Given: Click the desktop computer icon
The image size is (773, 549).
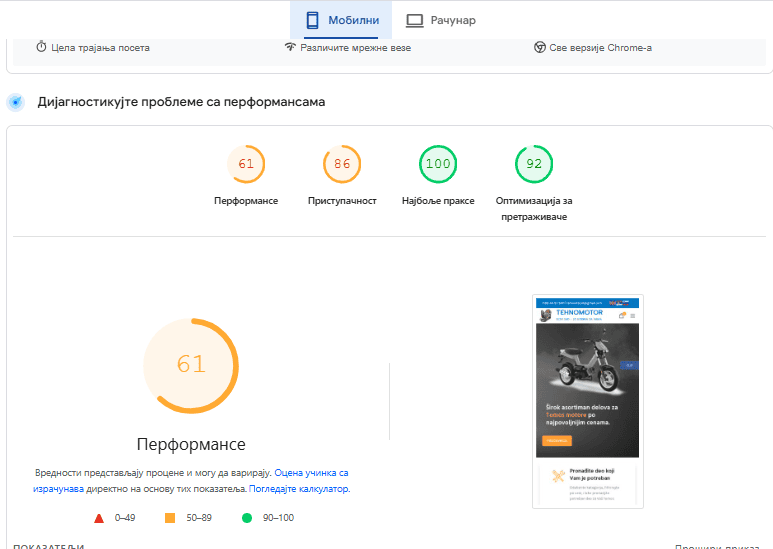Looking at the screenshot, I should 414,20.
